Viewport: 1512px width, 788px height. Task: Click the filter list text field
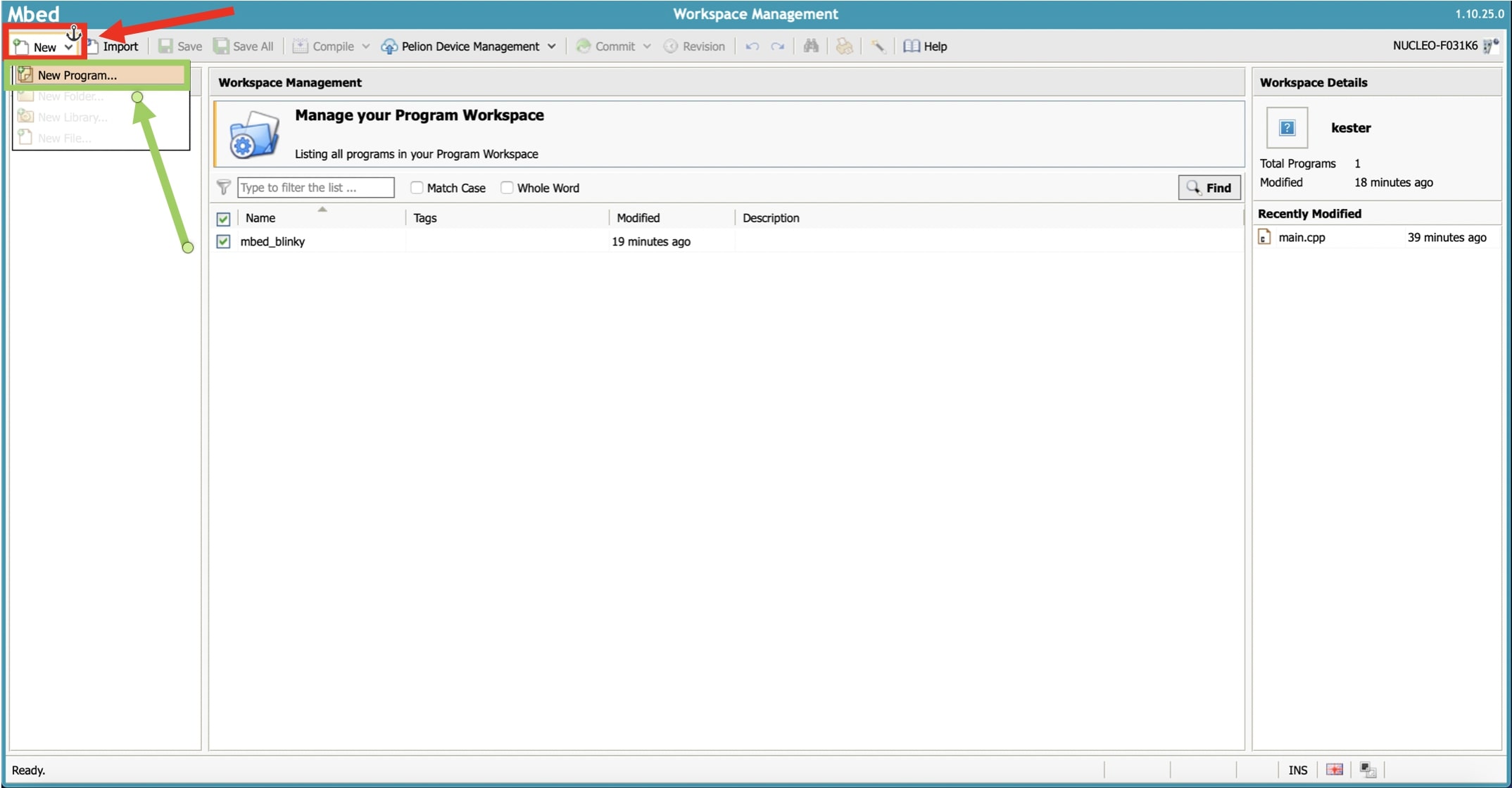pos(315,187)
